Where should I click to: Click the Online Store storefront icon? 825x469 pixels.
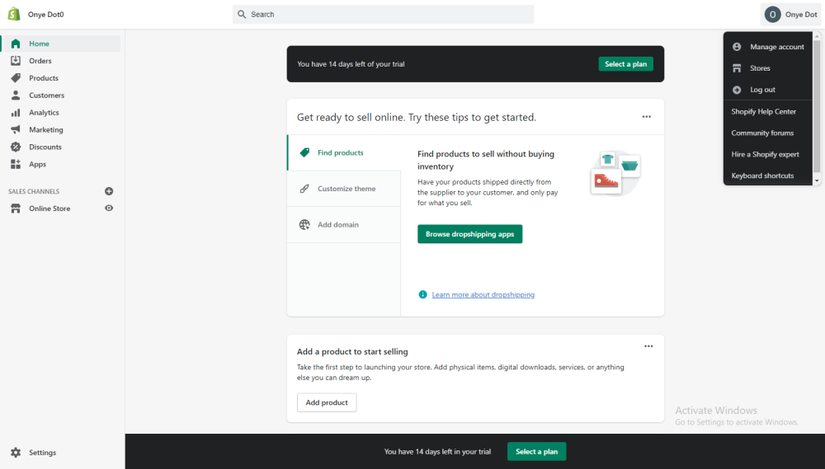(16, 208)
